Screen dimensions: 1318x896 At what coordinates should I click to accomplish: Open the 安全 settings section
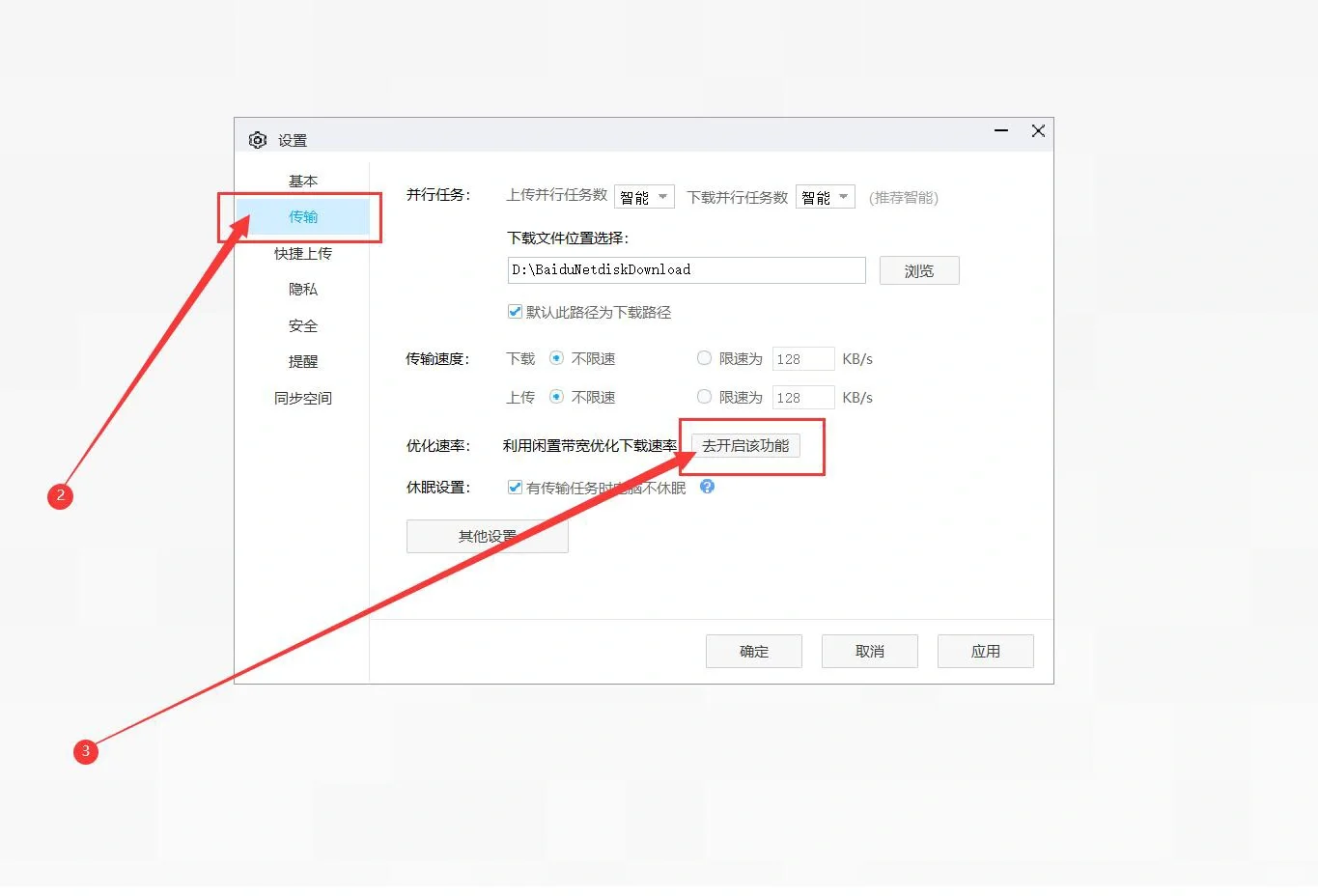click(302, 325)
